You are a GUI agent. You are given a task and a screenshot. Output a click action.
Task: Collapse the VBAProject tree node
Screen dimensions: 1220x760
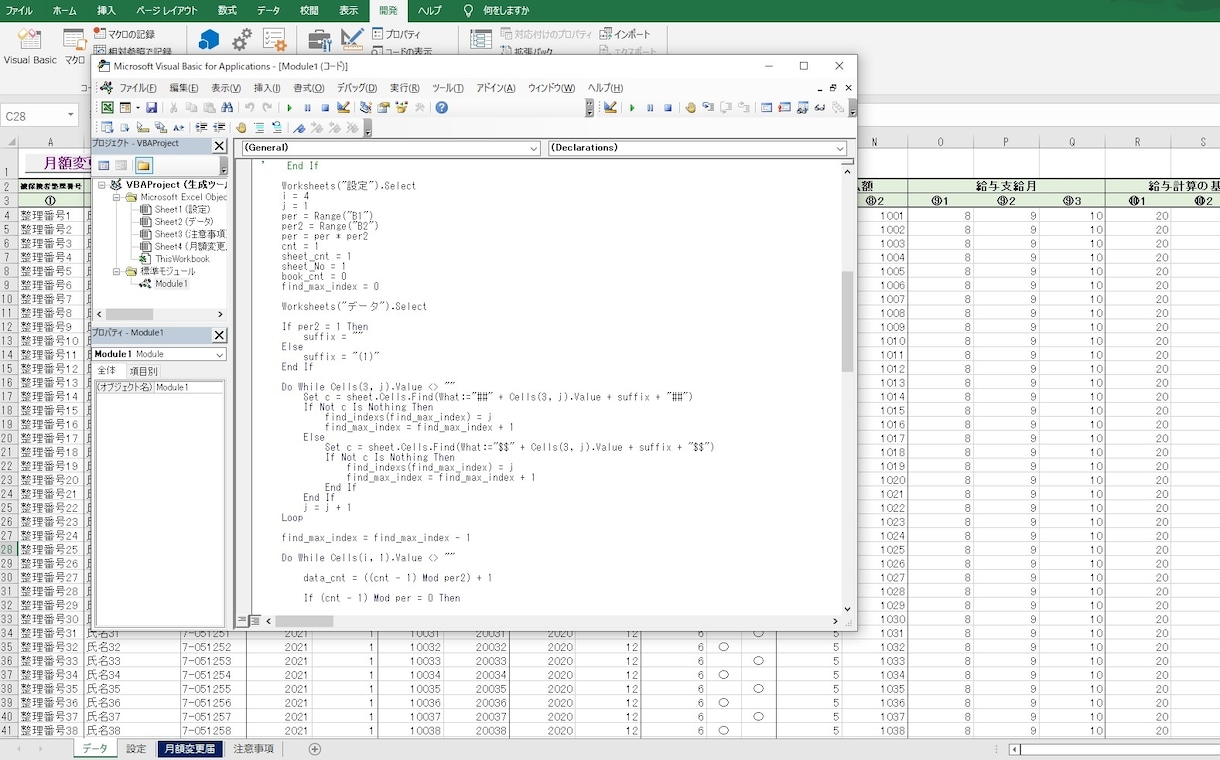click(102, 184)
